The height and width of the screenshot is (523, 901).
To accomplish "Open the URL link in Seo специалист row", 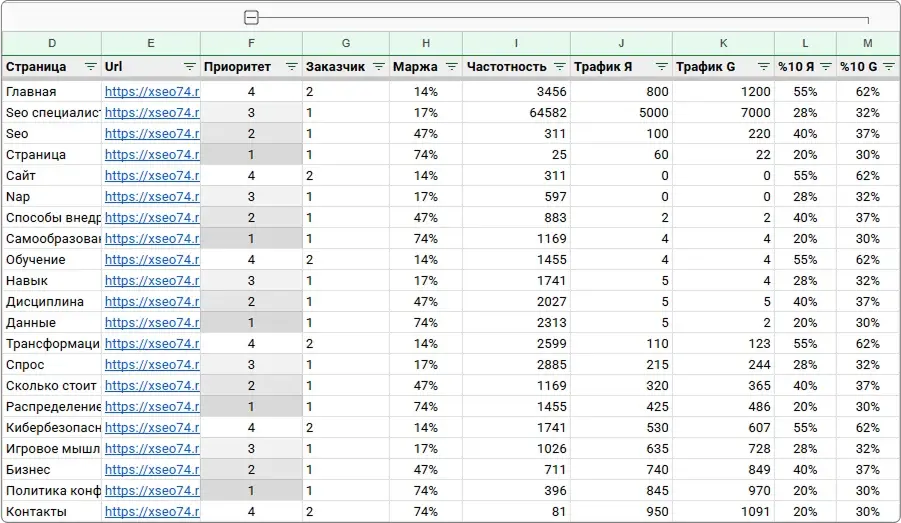I will [x=152, y=113].
